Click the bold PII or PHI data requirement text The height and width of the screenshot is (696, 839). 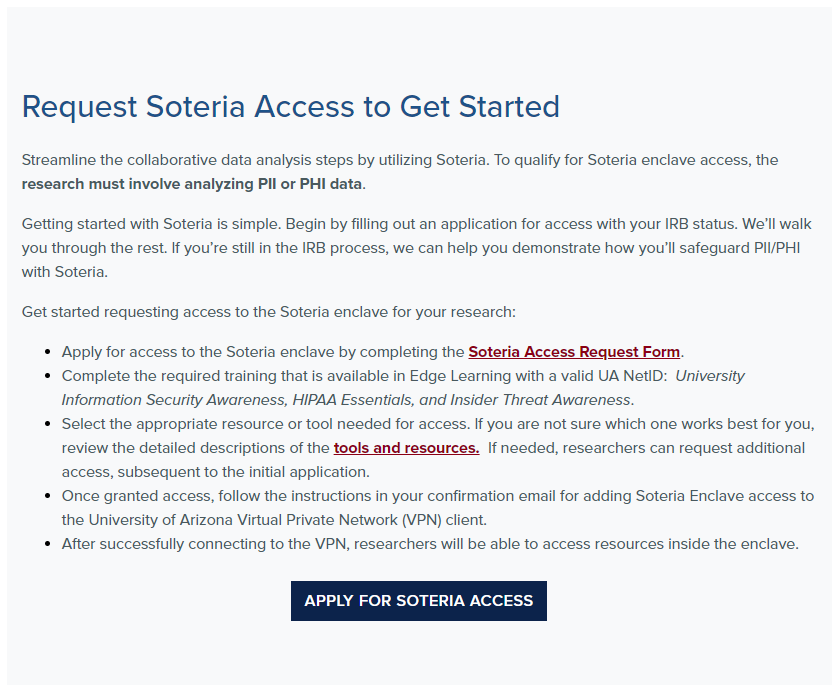point(192,184)
